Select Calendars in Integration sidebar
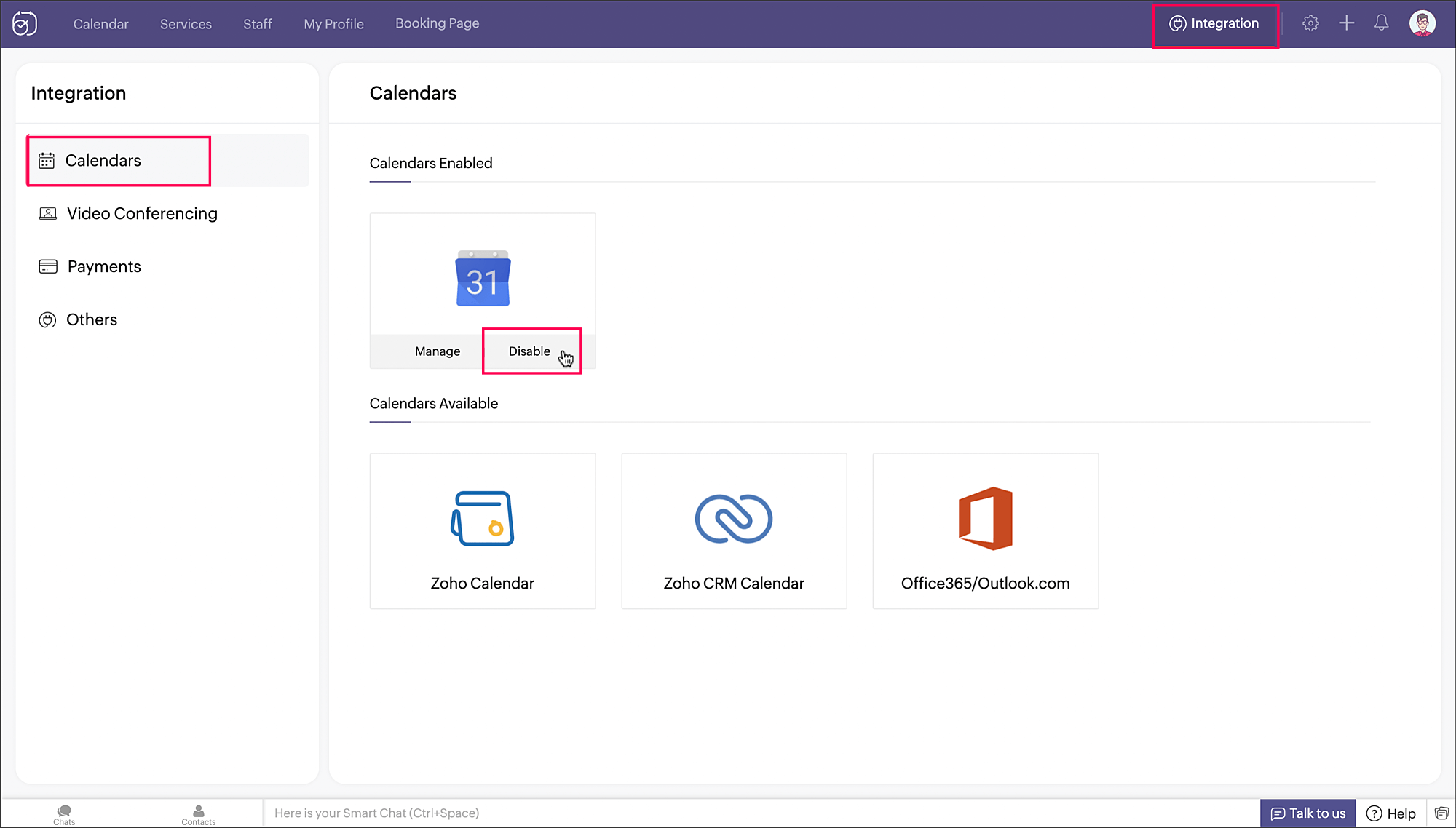1456x828 pixels. tap(168, 160)
